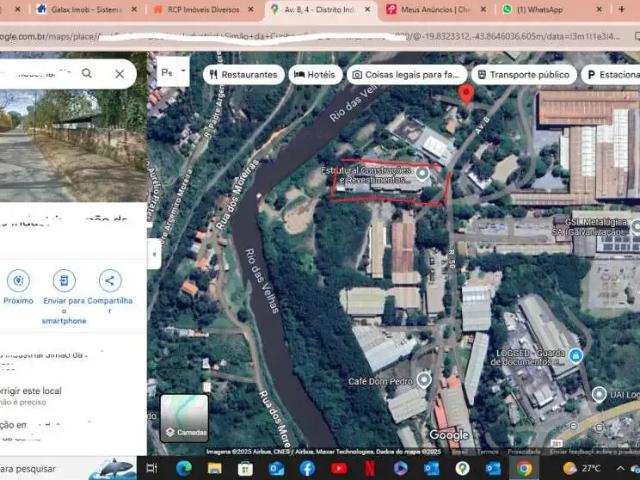Open Clipchamp from the taskbar
Screen dimensions: 640x480
(400, 469)
